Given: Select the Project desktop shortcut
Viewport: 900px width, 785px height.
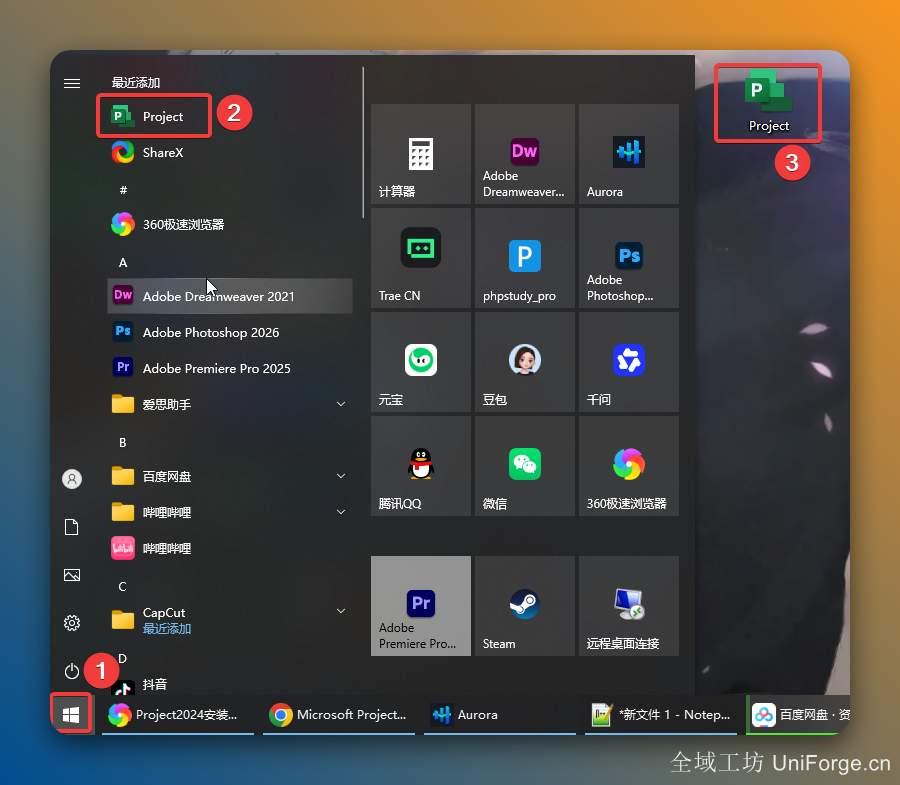Looking at the screenshot, I should pos(768,102).
